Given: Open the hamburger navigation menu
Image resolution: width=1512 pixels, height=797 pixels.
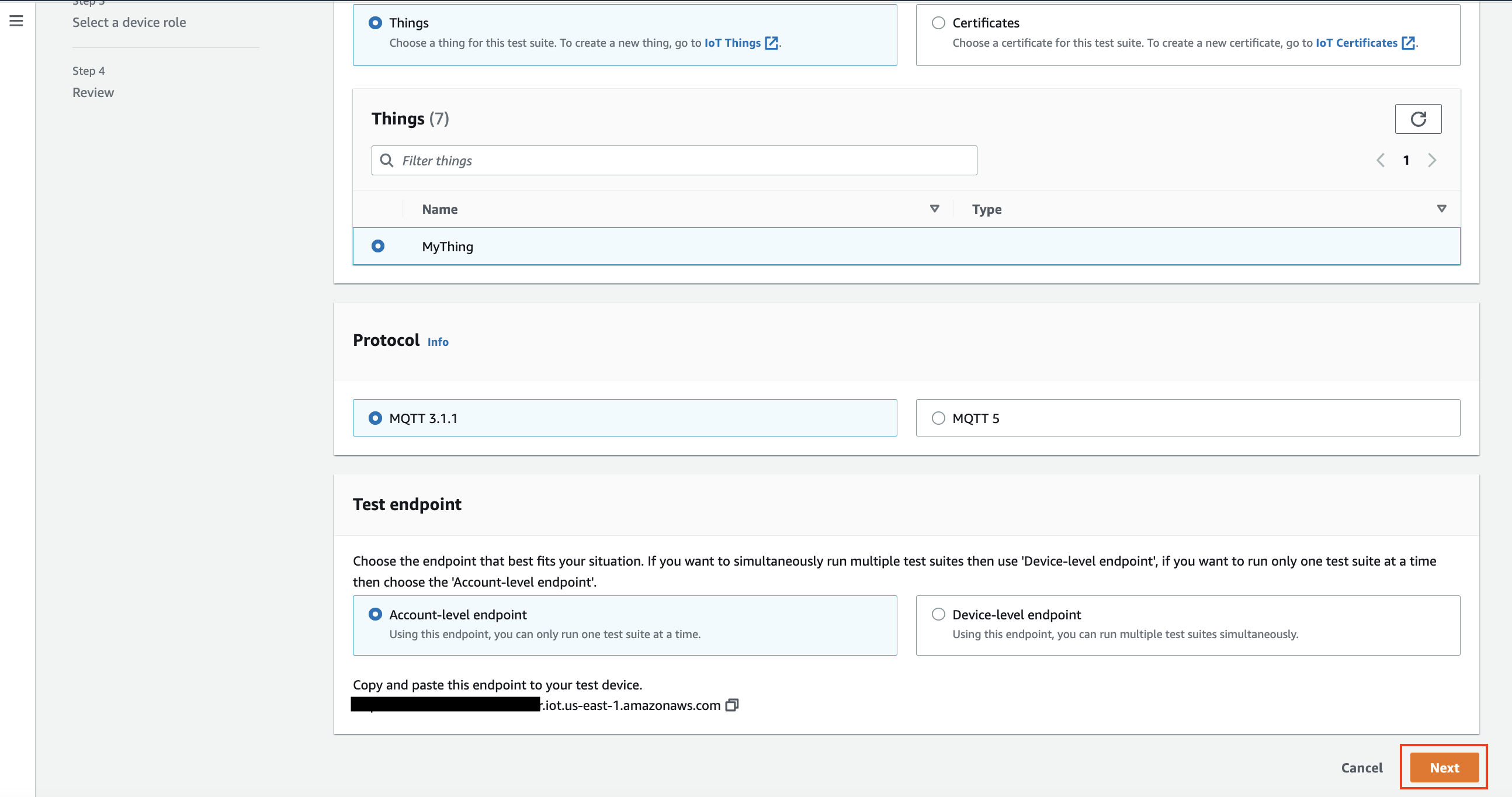Looking at the screenshot, I should (x=16, y=21).
